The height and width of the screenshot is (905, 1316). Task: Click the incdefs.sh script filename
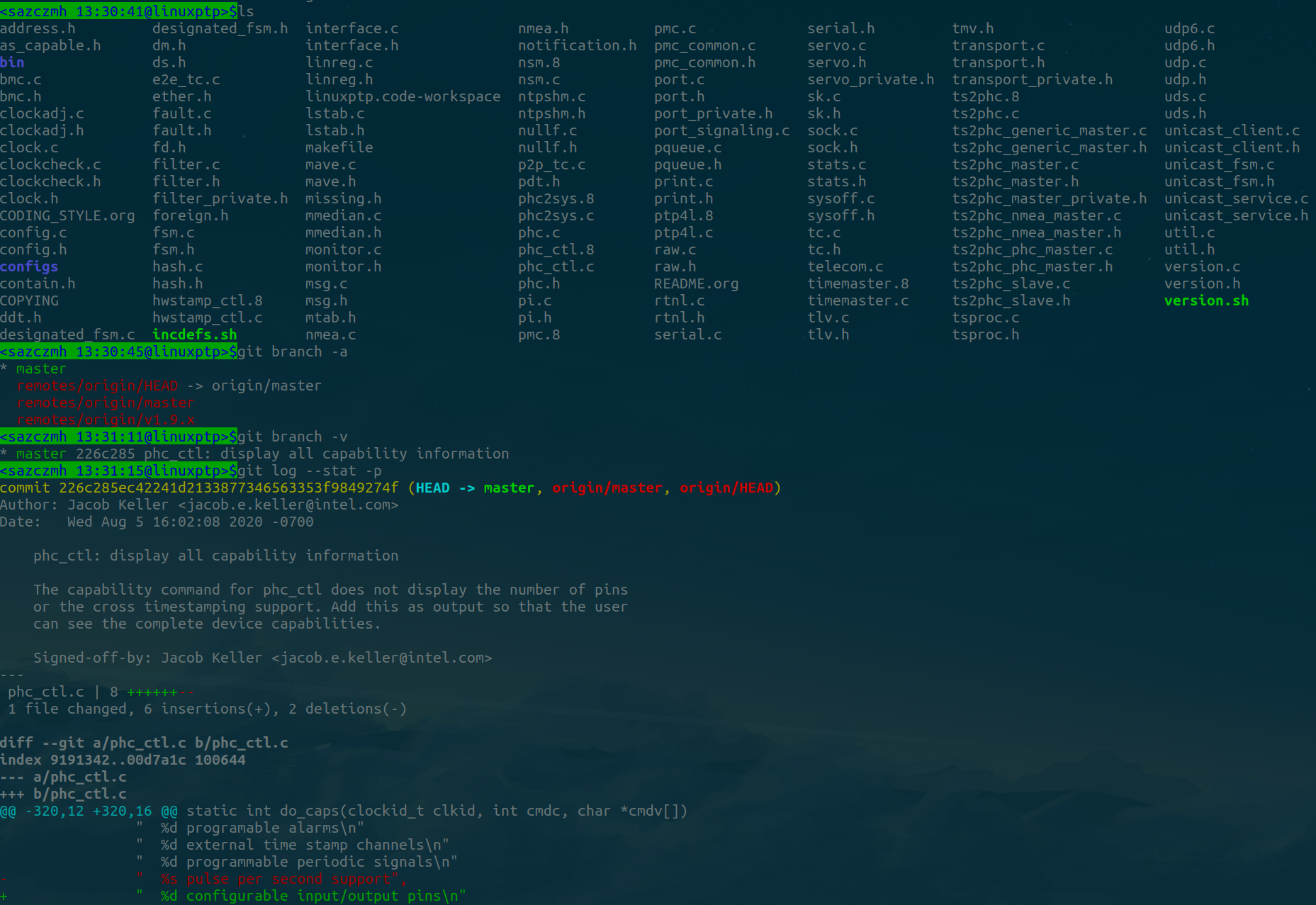[193, 335]
